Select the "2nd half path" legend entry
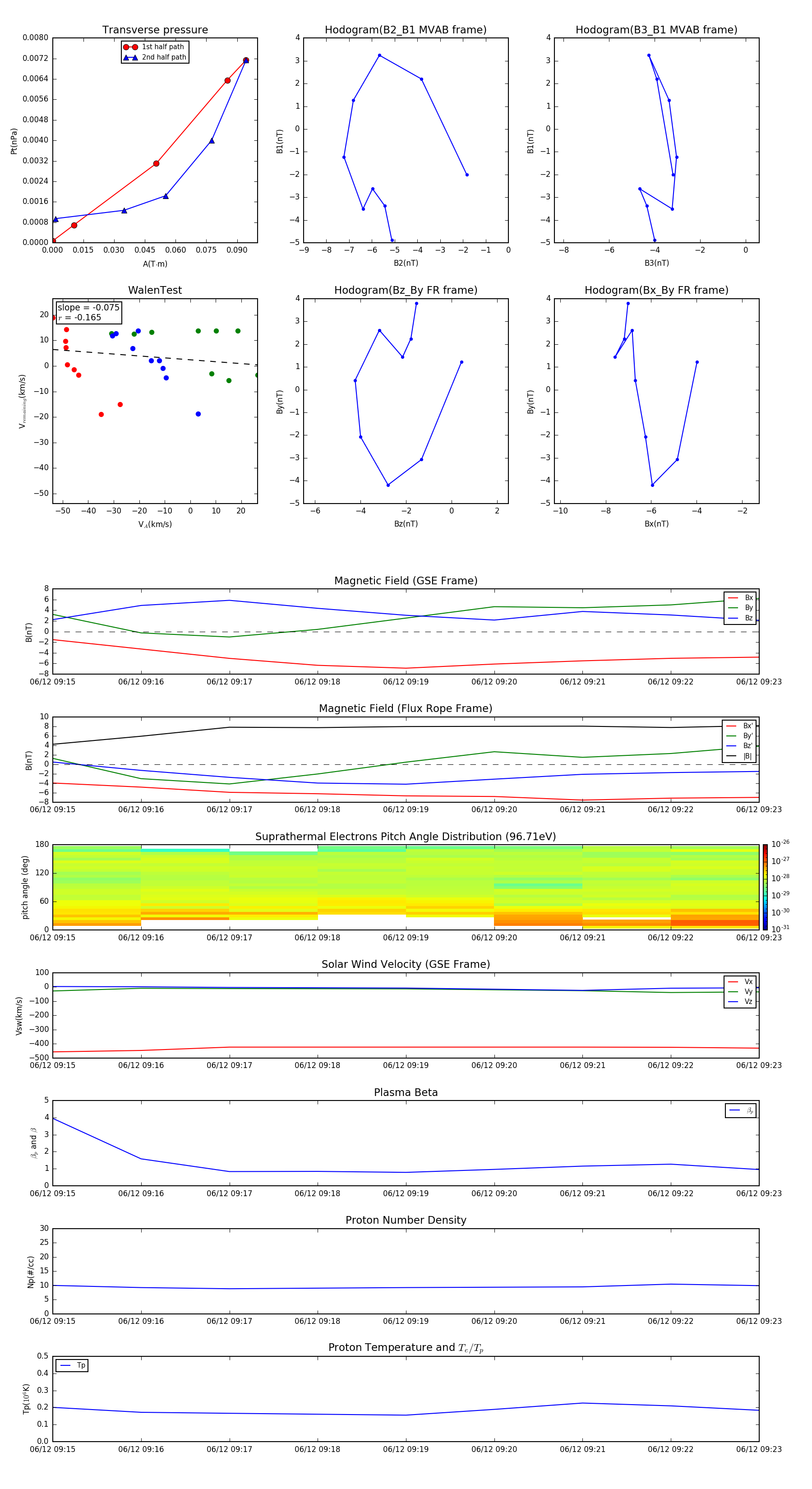Image resolution: width=812 pixels, height=1489 pixels. (155, 57)
